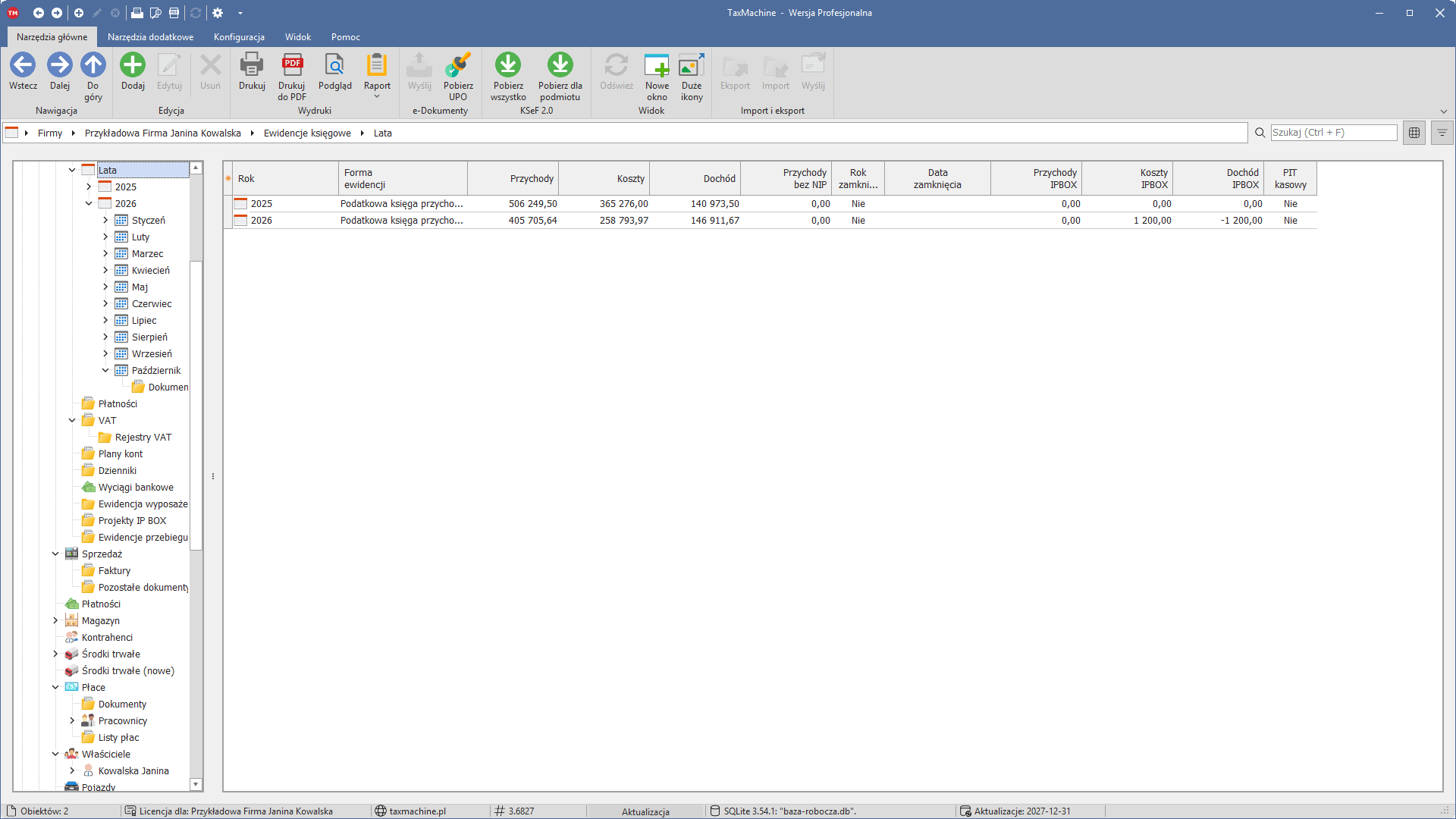The width and height of the screenshot is (1456, 819).
Task: Expand the Styczeń month node
Action: pyautogui.click(x=105, y=220)
